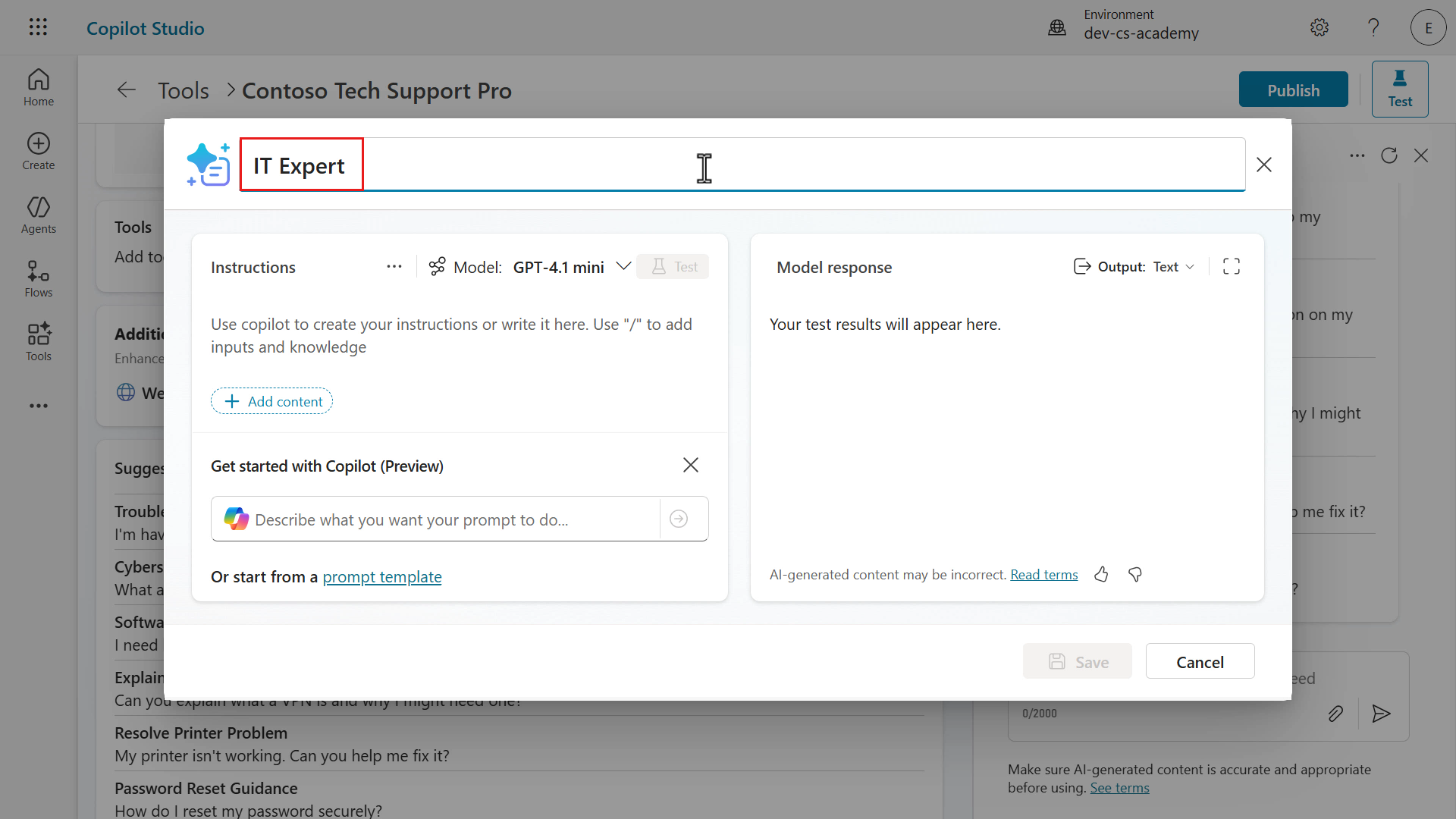Click the Cancel button
Viewport: 1456px width, 819px height.
pyautogui.click(x=1200, y=662)
